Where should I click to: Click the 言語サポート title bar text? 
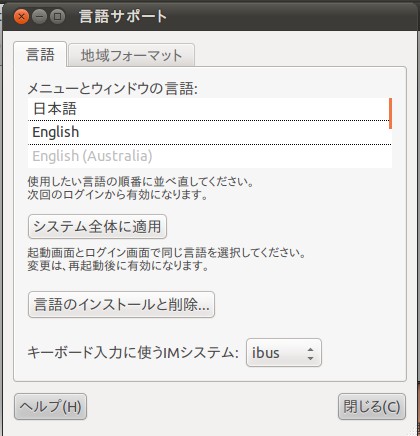click(x=123, y=16)
